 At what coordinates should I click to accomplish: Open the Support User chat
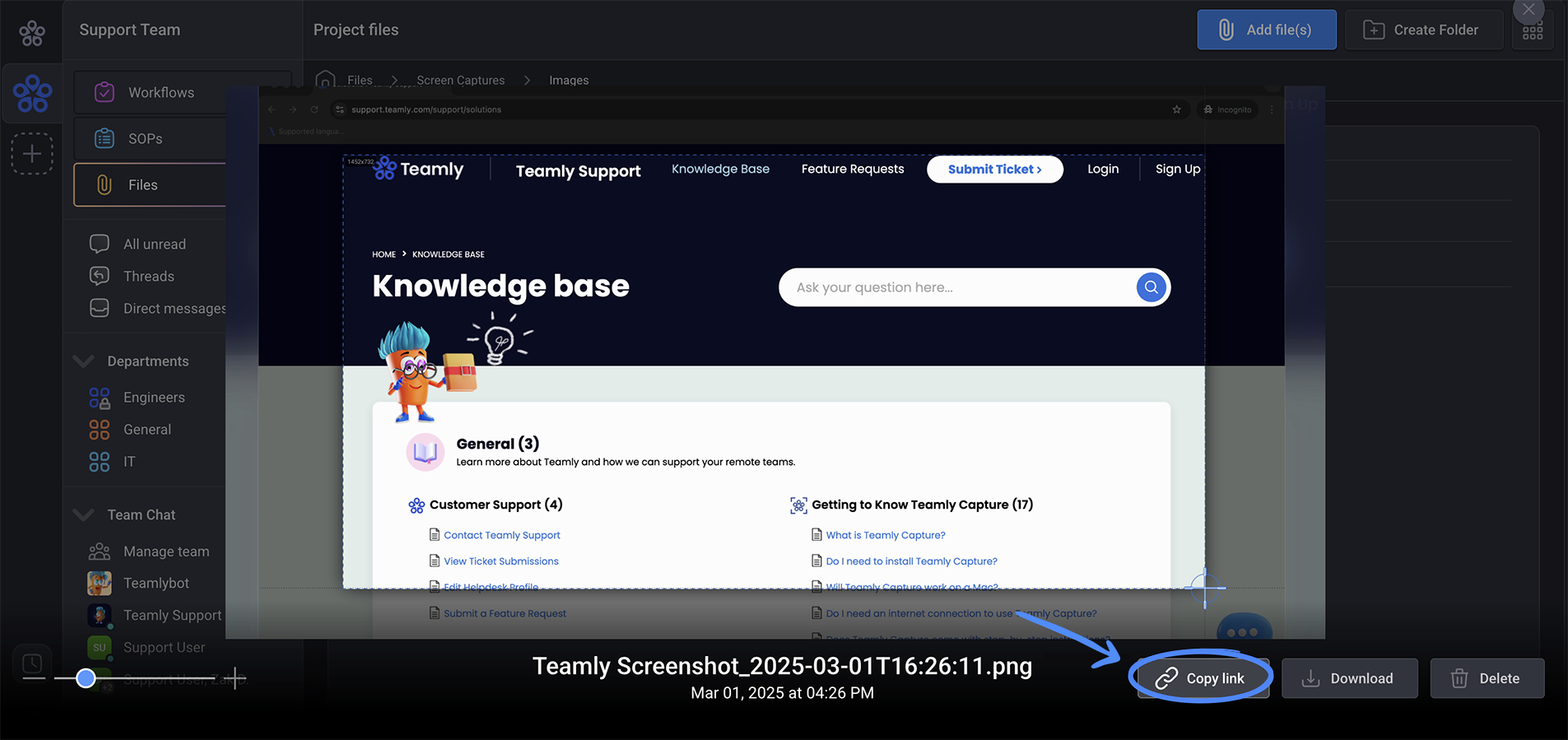point(165,647)
